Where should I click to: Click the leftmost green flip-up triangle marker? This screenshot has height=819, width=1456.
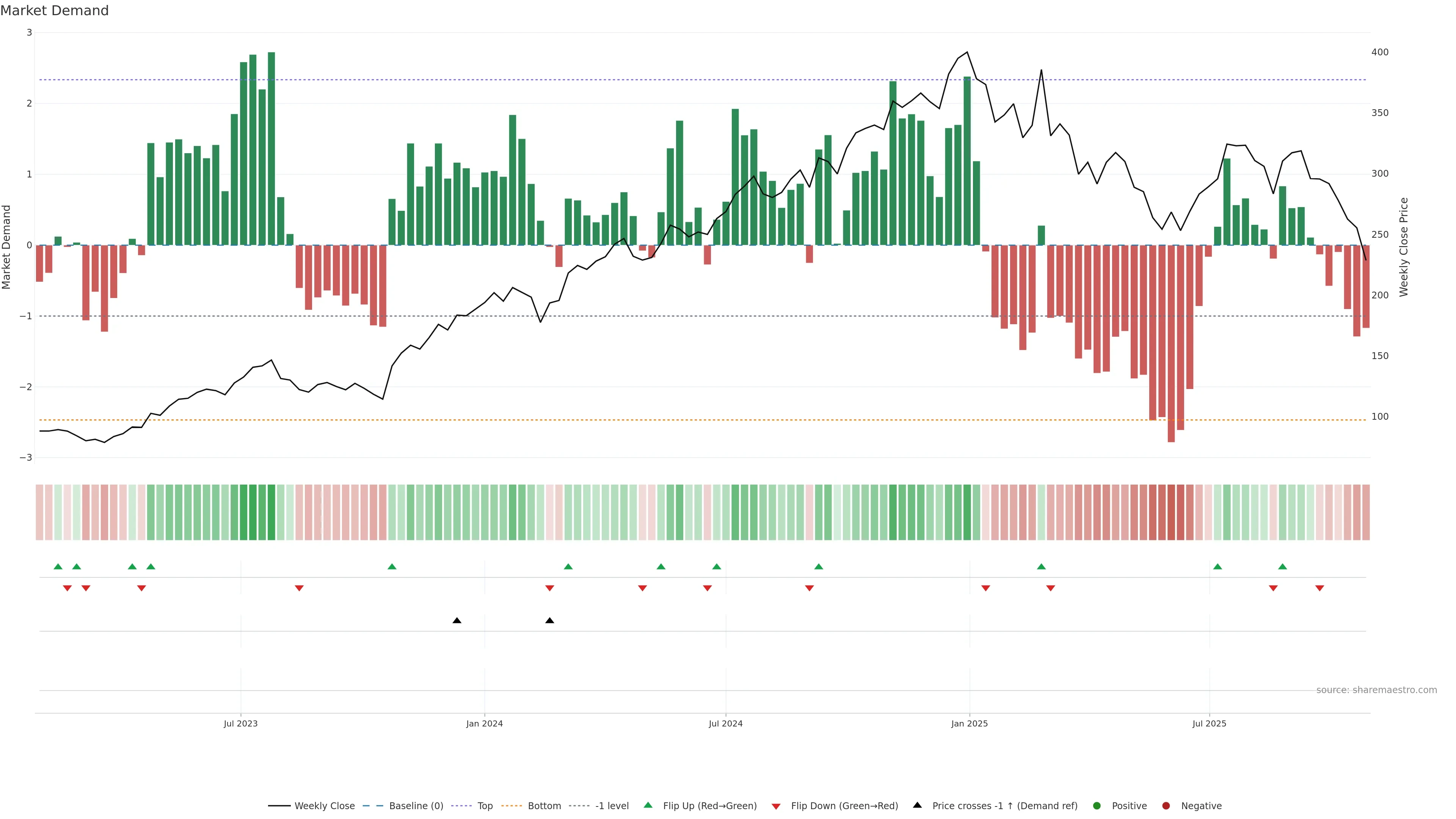click(58, 566)
